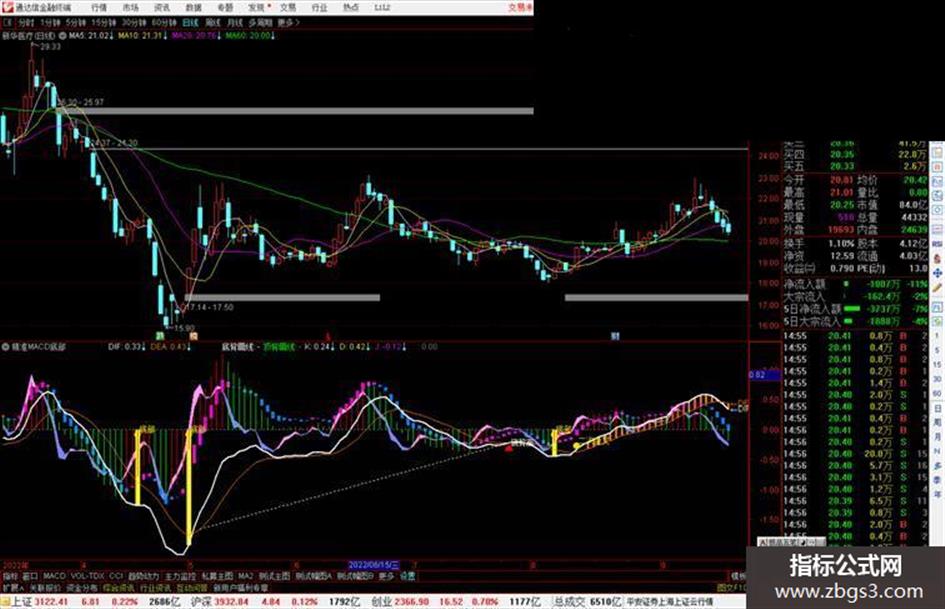945x609 pixels.
Task: Open the 资金分布 tab
Action: pos(82,587)
